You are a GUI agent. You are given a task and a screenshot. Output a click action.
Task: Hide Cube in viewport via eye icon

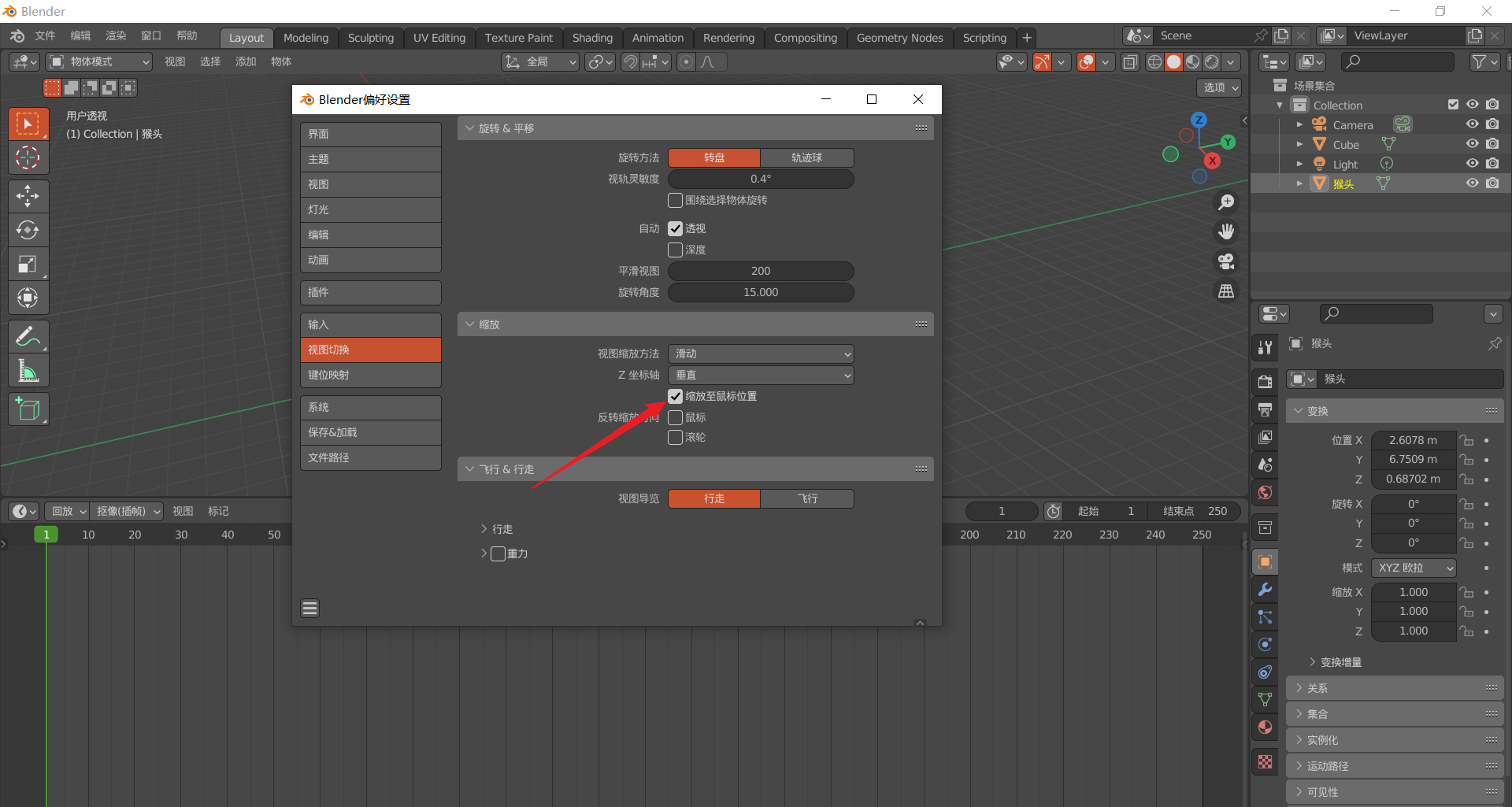[x=1472, y=144]
